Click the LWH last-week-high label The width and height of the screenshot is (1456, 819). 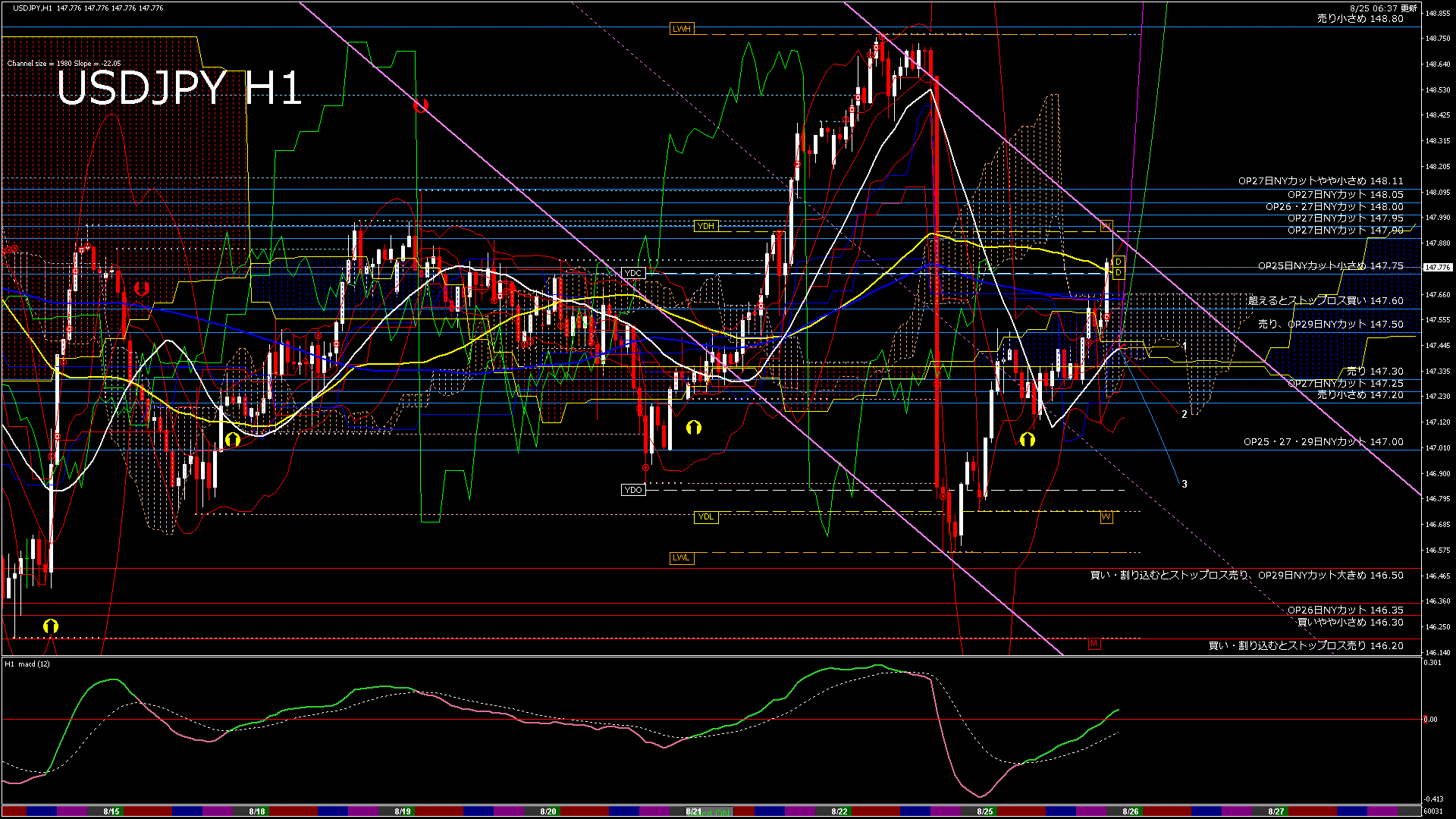(682, 29)
